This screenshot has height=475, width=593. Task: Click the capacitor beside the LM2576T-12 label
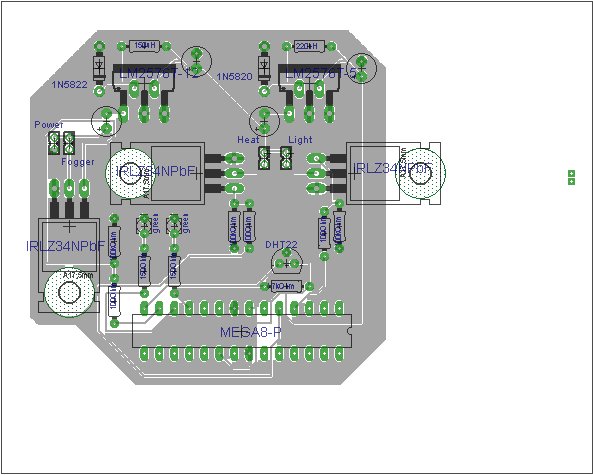click(x=196, y=61)
